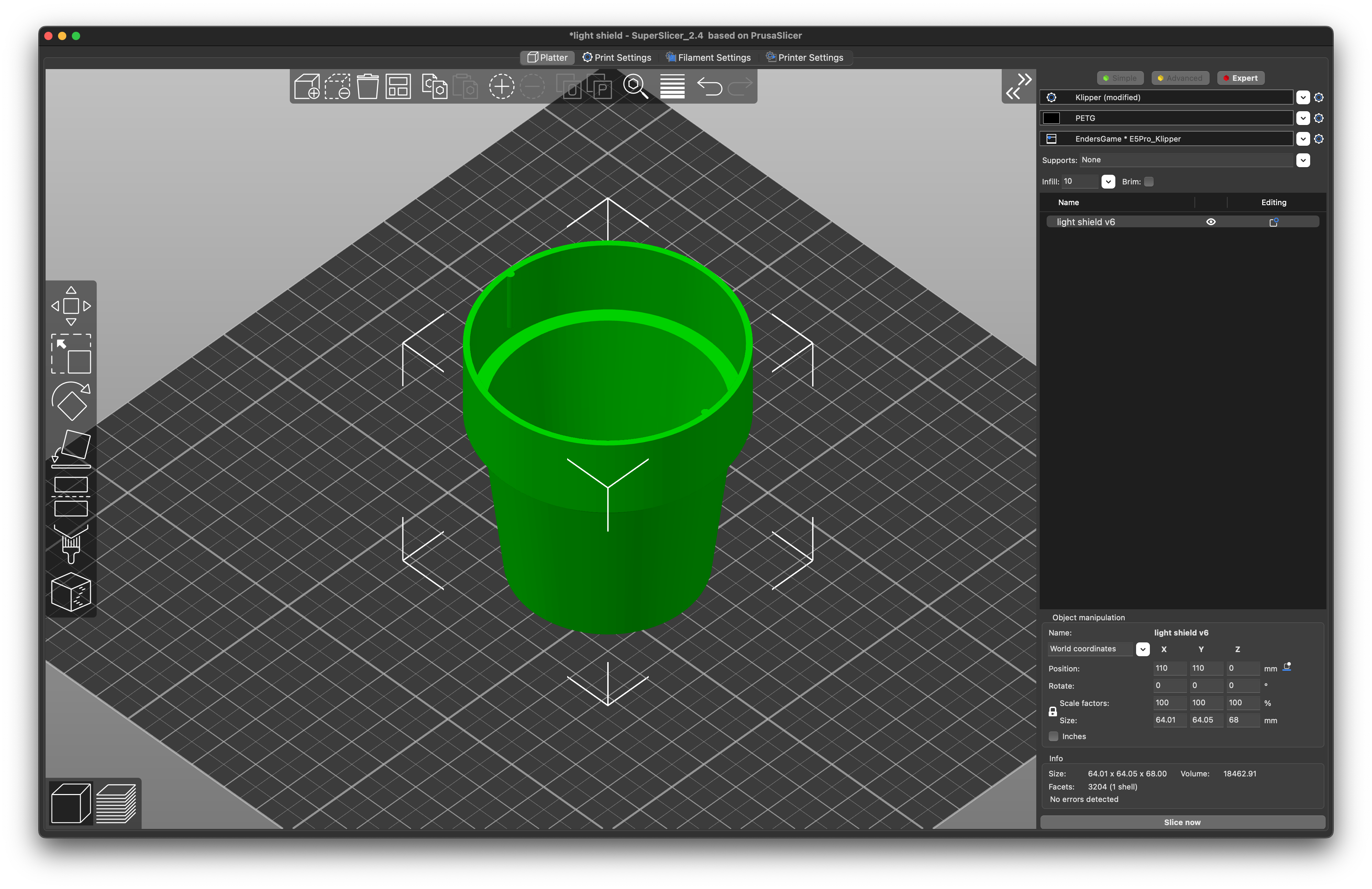Screen dimensions: 1372x889
Task: Click the Arrange objects icon
Action: pyautogui.click(x=398, y=86)
